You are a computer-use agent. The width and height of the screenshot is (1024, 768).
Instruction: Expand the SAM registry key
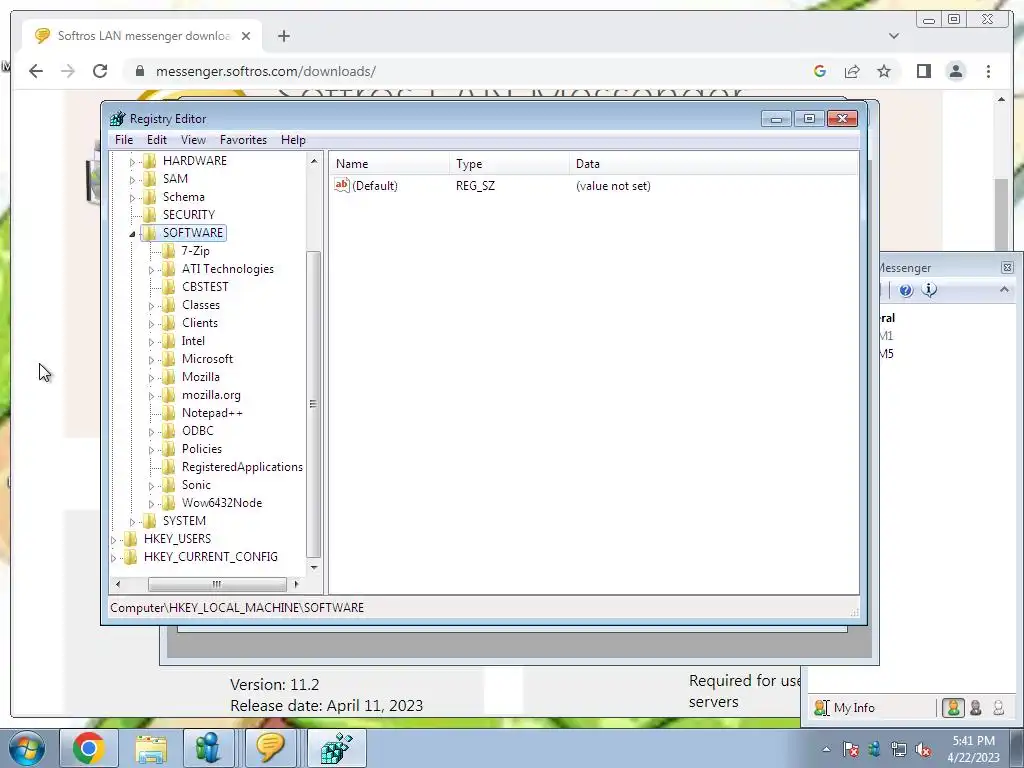pos(132,180)
